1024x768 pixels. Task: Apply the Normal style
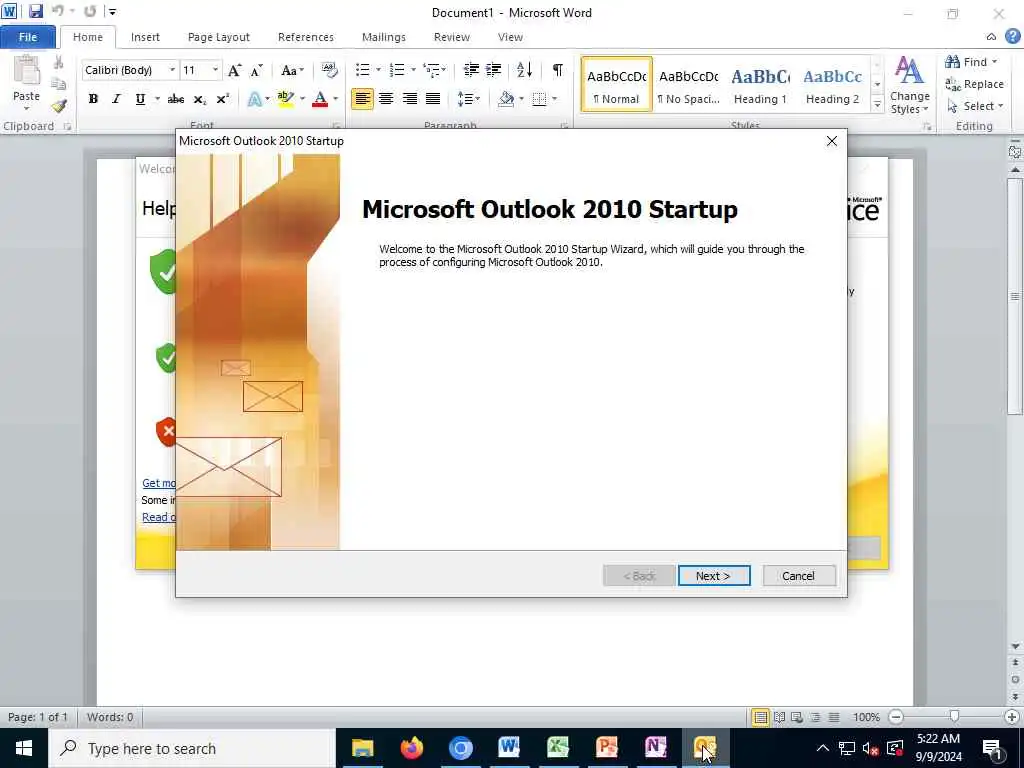[616, 84]
